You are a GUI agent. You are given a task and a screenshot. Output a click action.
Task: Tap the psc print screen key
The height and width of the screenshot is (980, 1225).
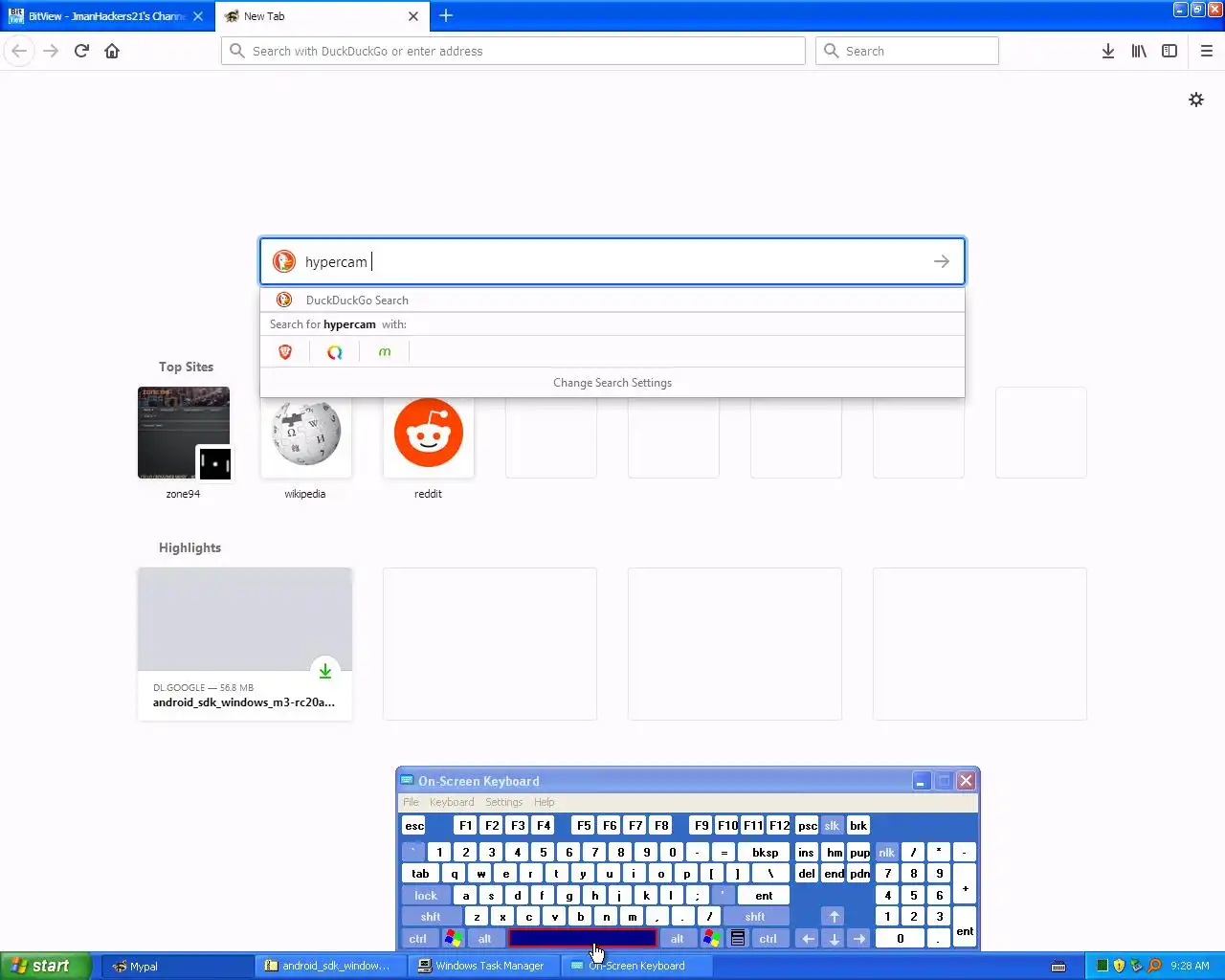[x=808, y=826]
